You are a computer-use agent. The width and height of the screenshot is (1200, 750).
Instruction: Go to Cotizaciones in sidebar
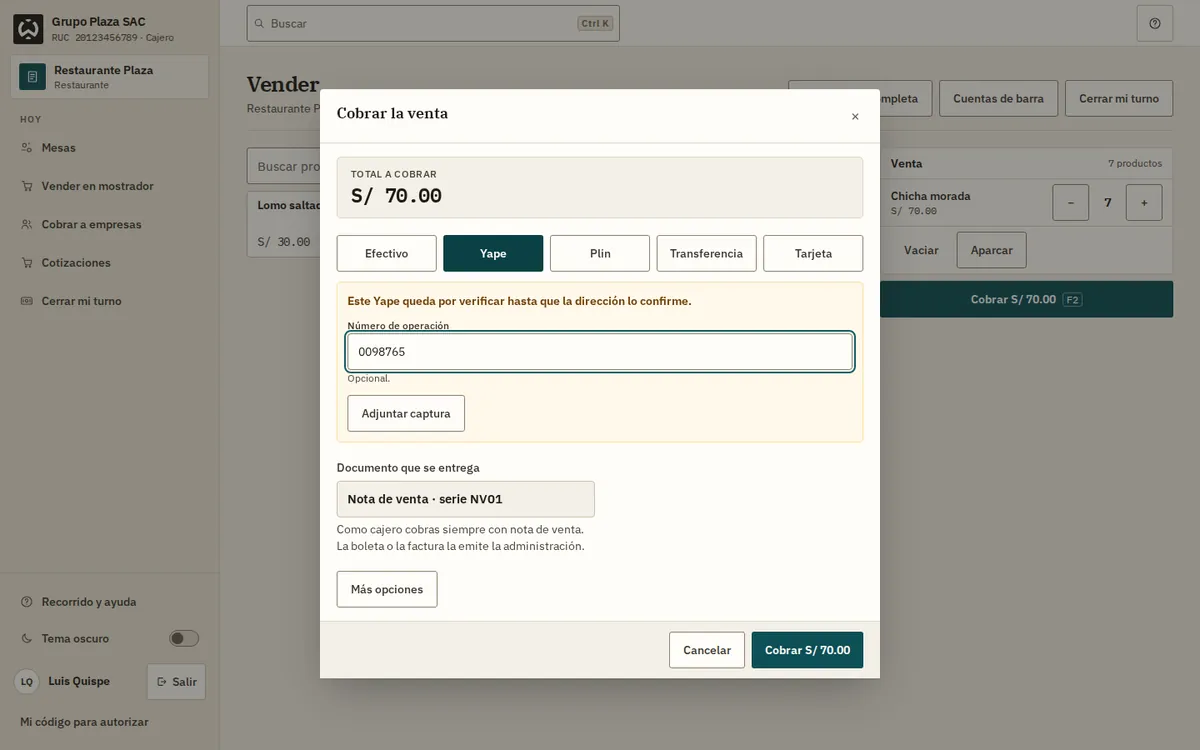point(110,263)
